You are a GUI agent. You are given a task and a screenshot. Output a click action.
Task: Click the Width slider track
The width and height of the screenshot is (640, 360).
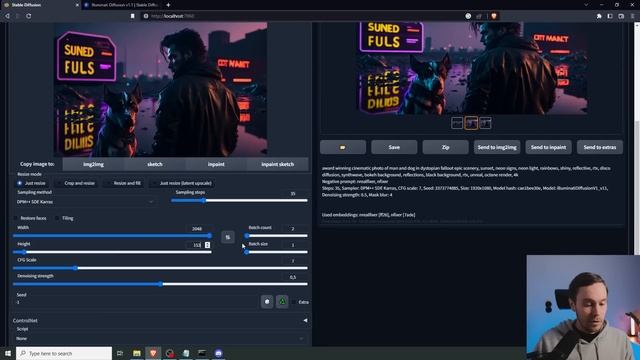click(112, 236)
